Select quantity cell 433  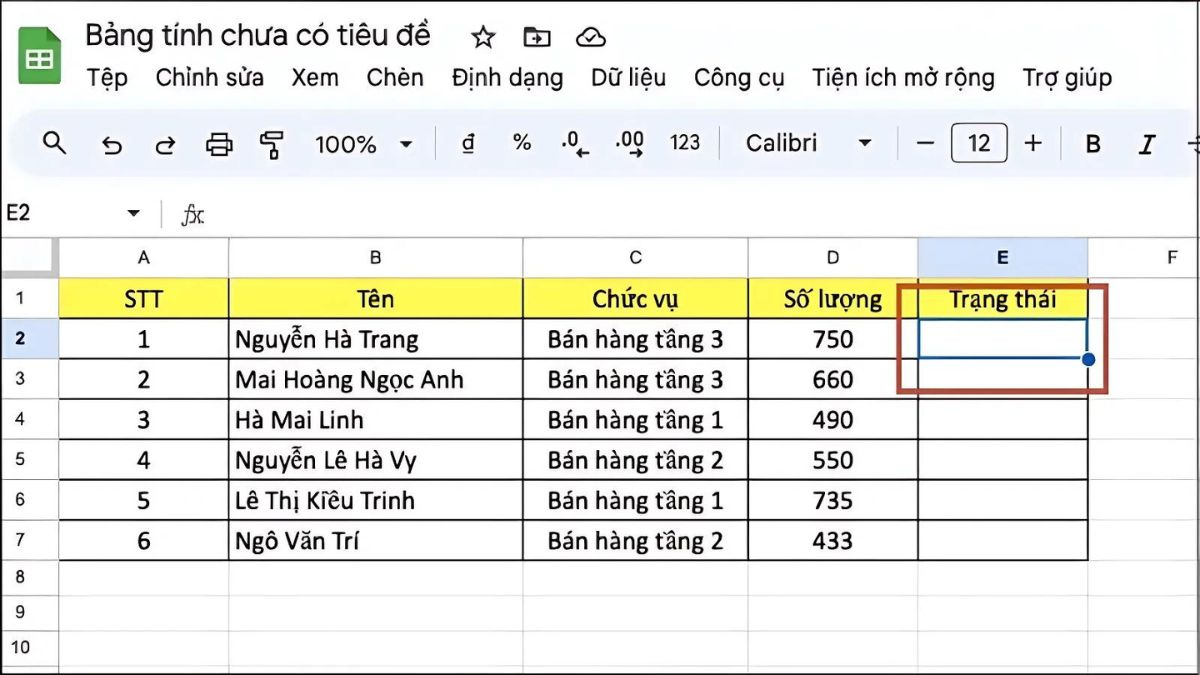(833, 541)
